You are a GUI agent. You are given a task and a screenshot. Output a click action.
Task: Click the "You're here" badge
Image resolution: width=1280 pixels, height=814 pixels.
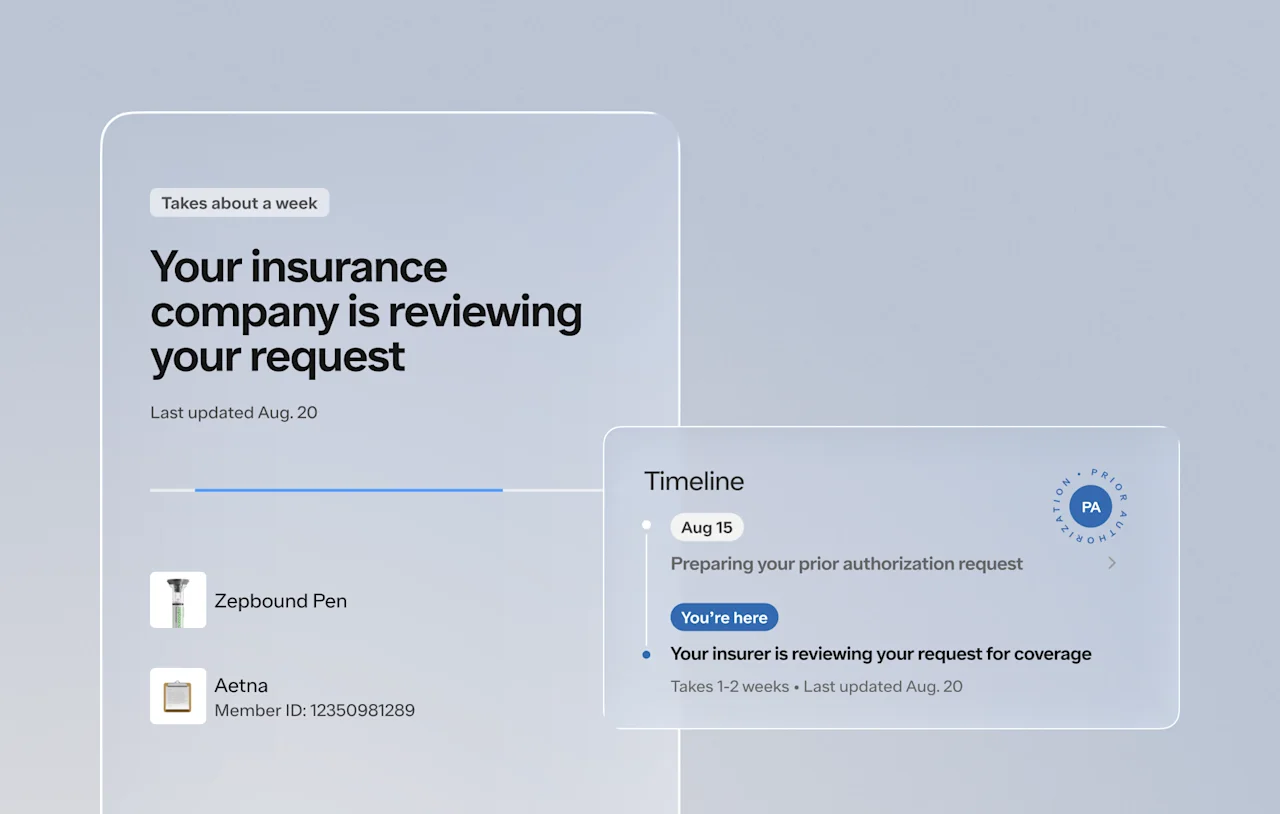click(724, 618)
